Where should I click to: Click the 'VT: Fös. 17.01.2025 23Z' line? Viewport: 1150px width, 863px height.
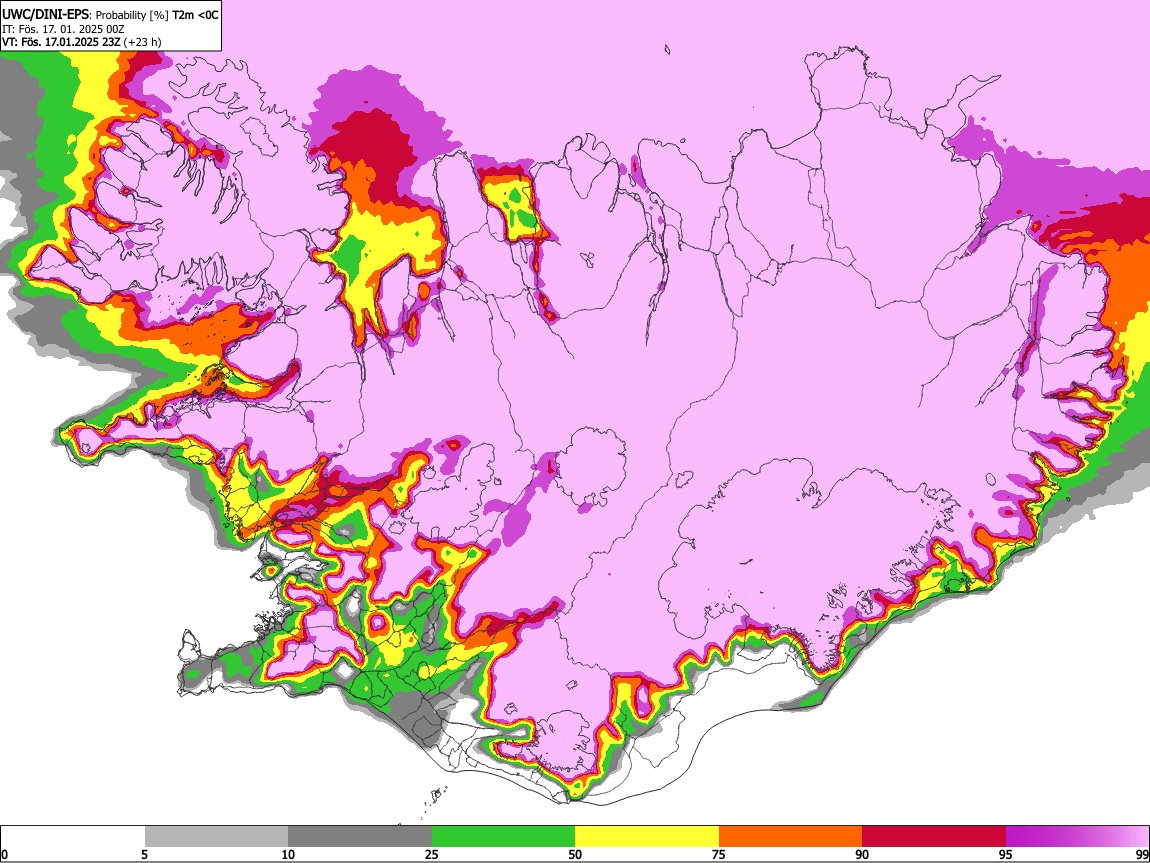62,42
